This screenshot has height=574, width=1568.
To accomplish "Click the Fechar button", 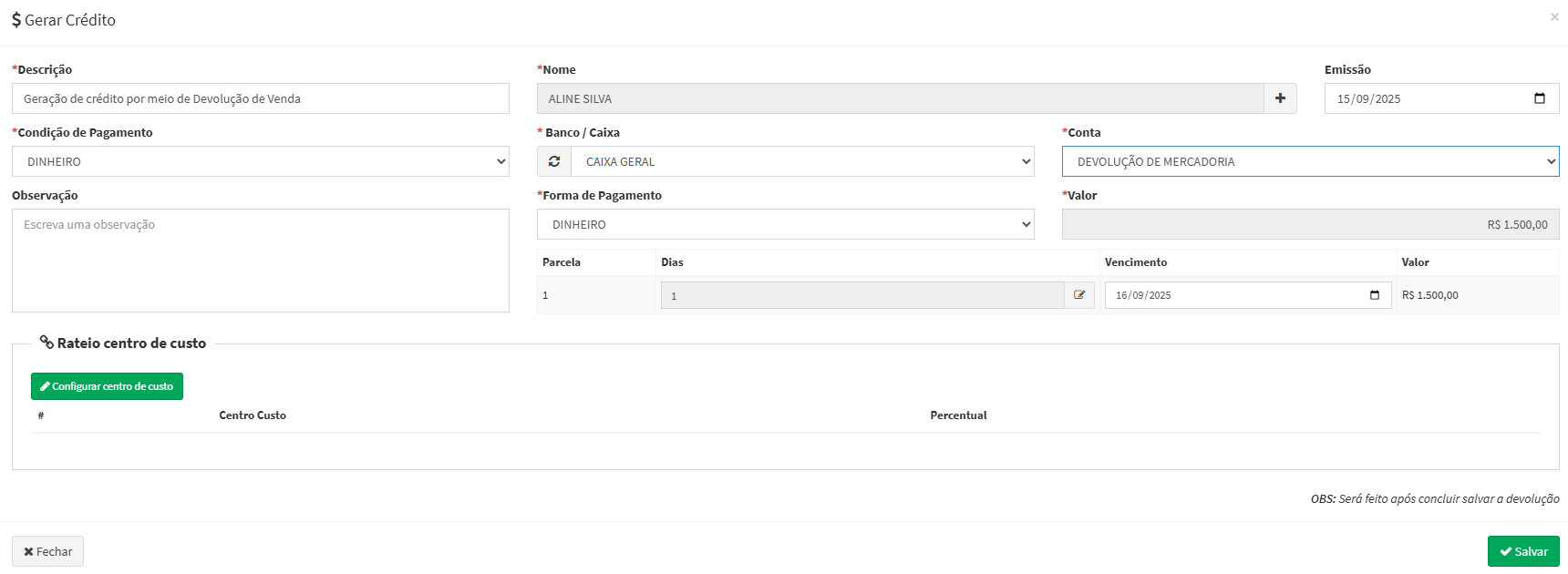I will pyautogui.click(x=47, y=551).
